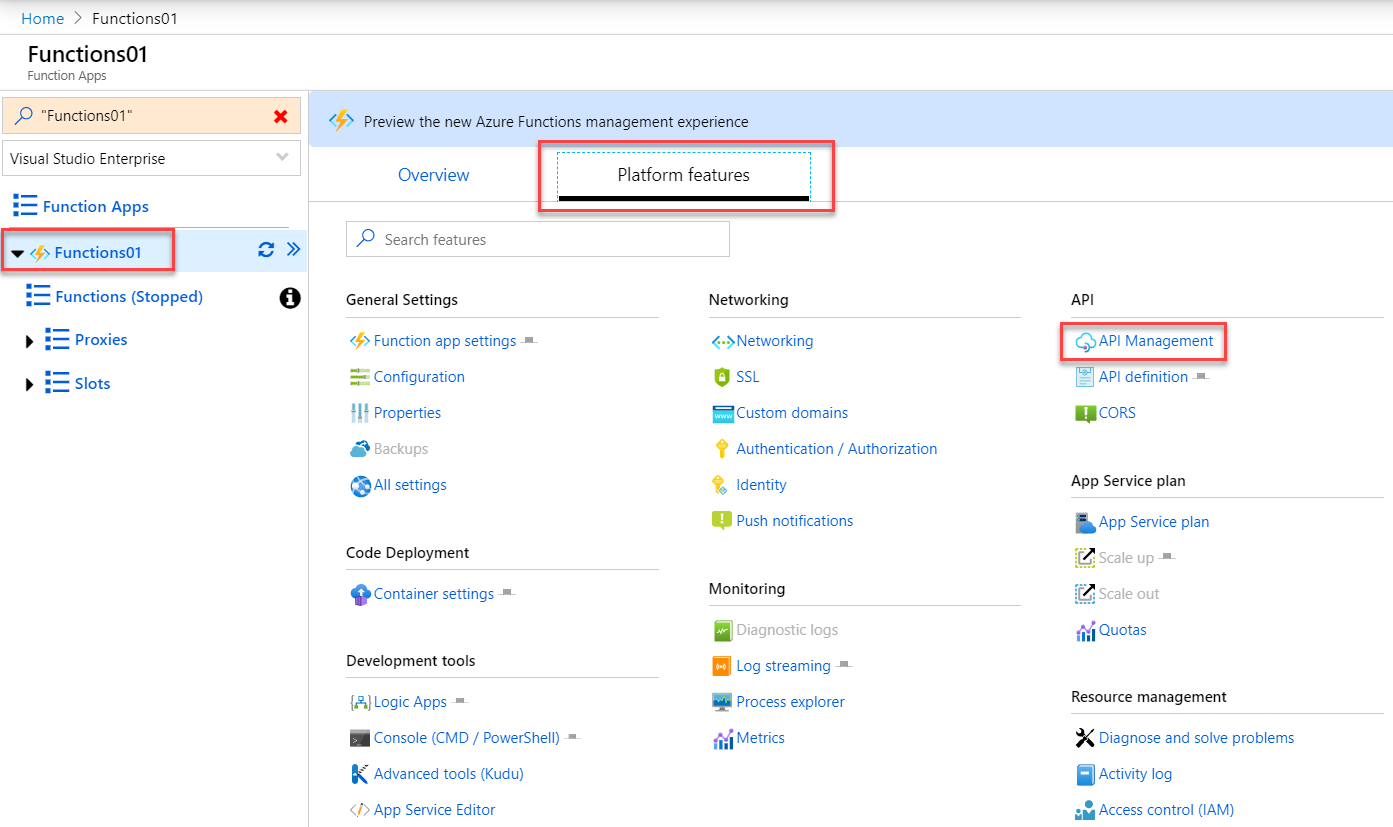Click the Container settings cloud icon
1393x827 pixels.
pos(360,594)
